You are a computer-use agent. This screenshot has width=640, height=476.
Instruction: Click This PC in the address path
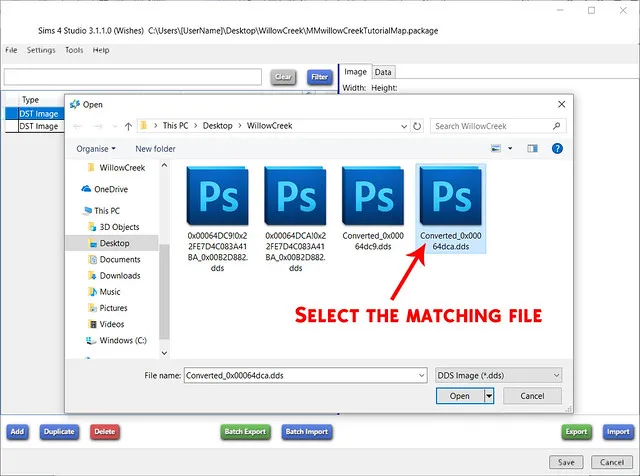click(176, 126)
